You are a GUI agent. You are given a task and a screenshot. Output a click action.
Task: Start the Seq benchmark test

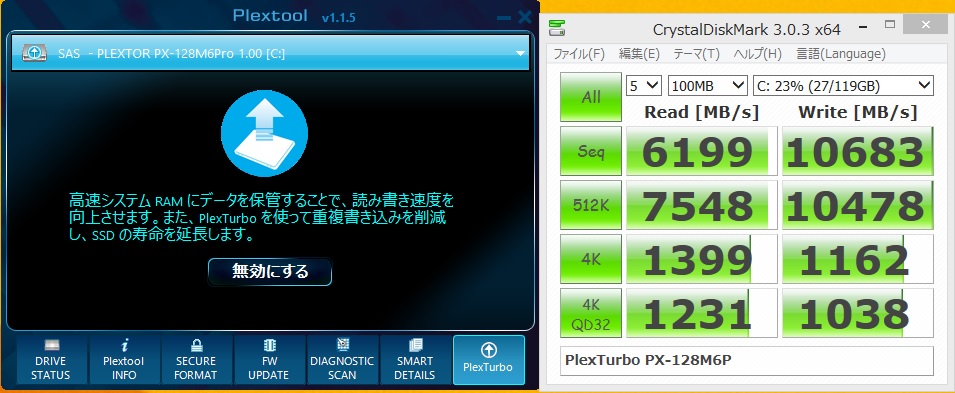pyautogui.click(x=591, y=151)
